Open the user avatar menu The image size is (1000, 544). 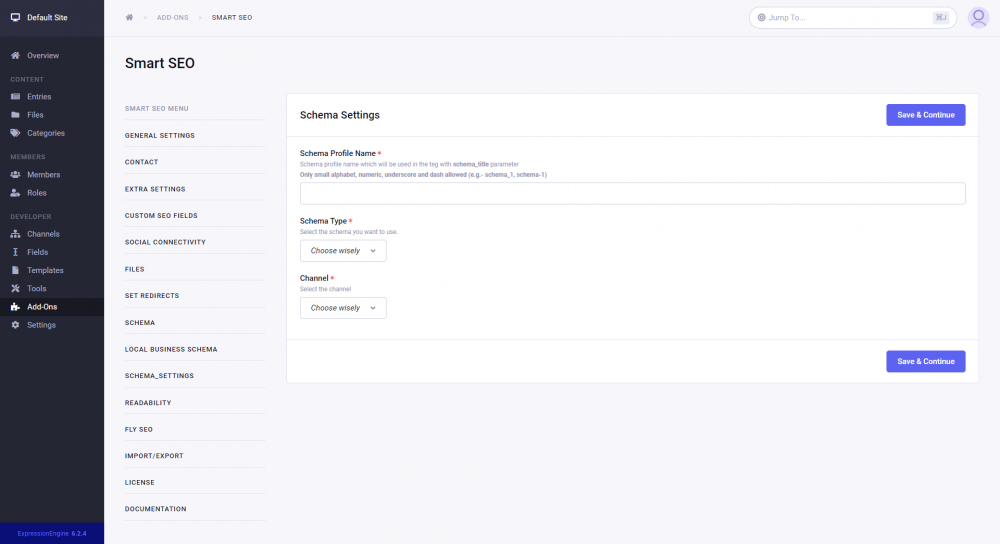pos(978,18)
